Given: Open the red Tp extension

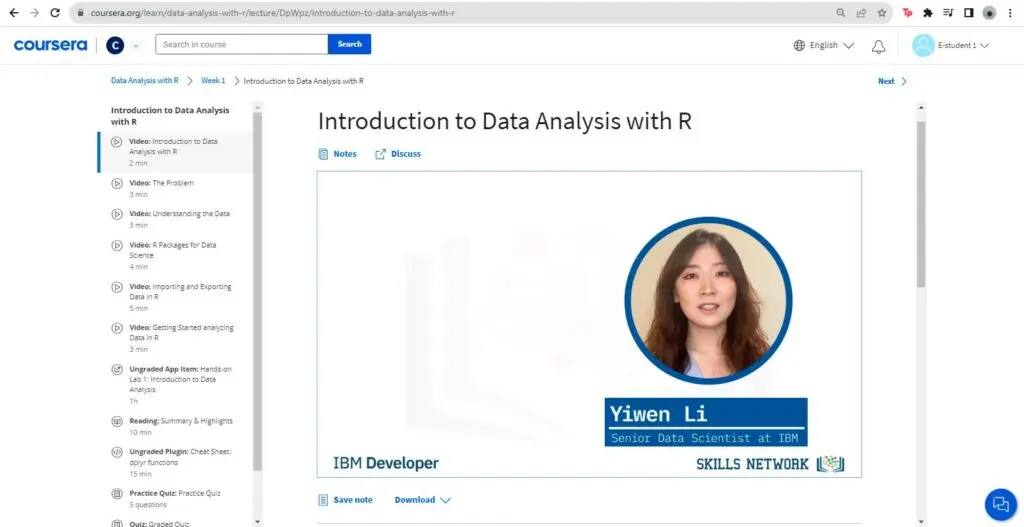Looking at the screenshot, I should pos(907,12).
